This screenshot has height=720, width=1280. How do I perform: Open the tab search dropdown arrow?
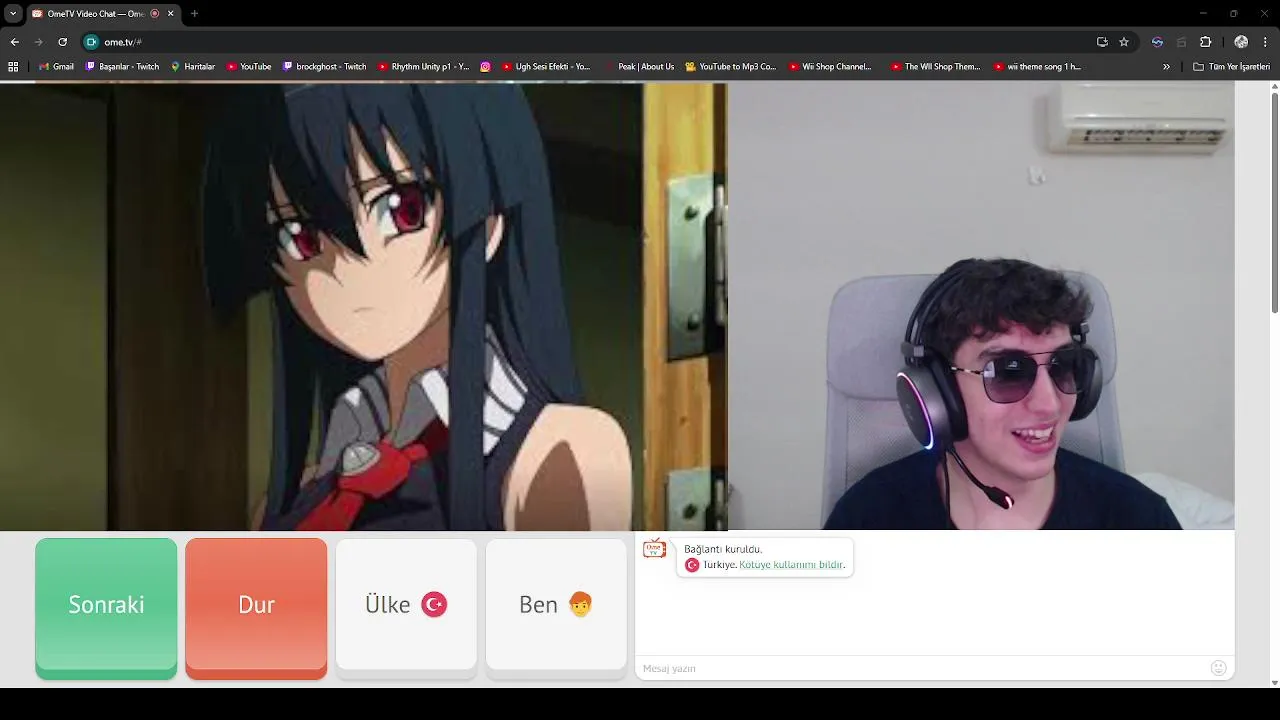click(x=13, y=14)
